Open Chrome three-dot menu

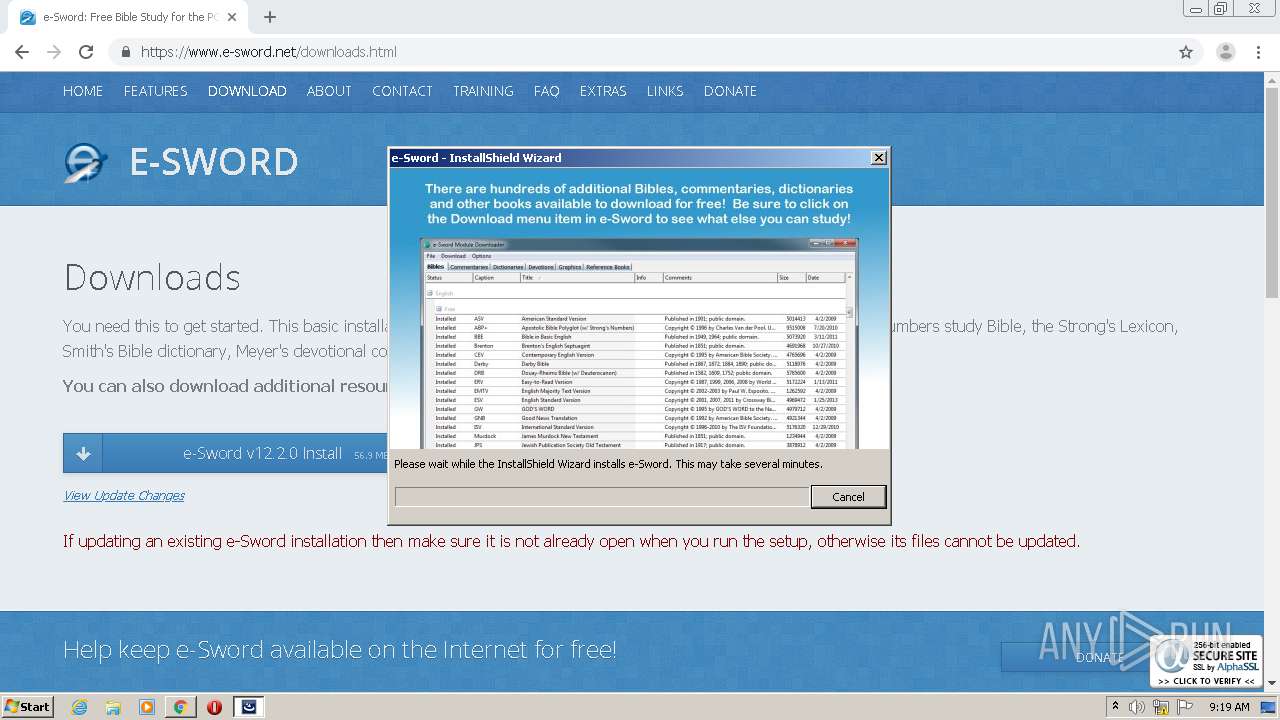(1258, 52)
